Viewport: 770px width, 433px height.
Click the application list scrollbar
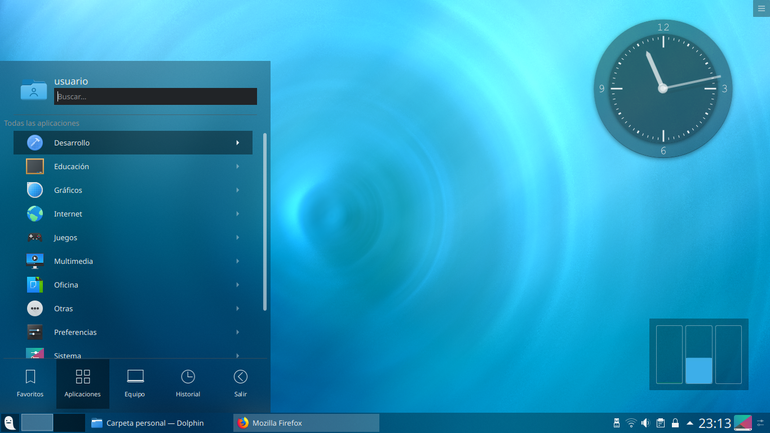(265, 222)
